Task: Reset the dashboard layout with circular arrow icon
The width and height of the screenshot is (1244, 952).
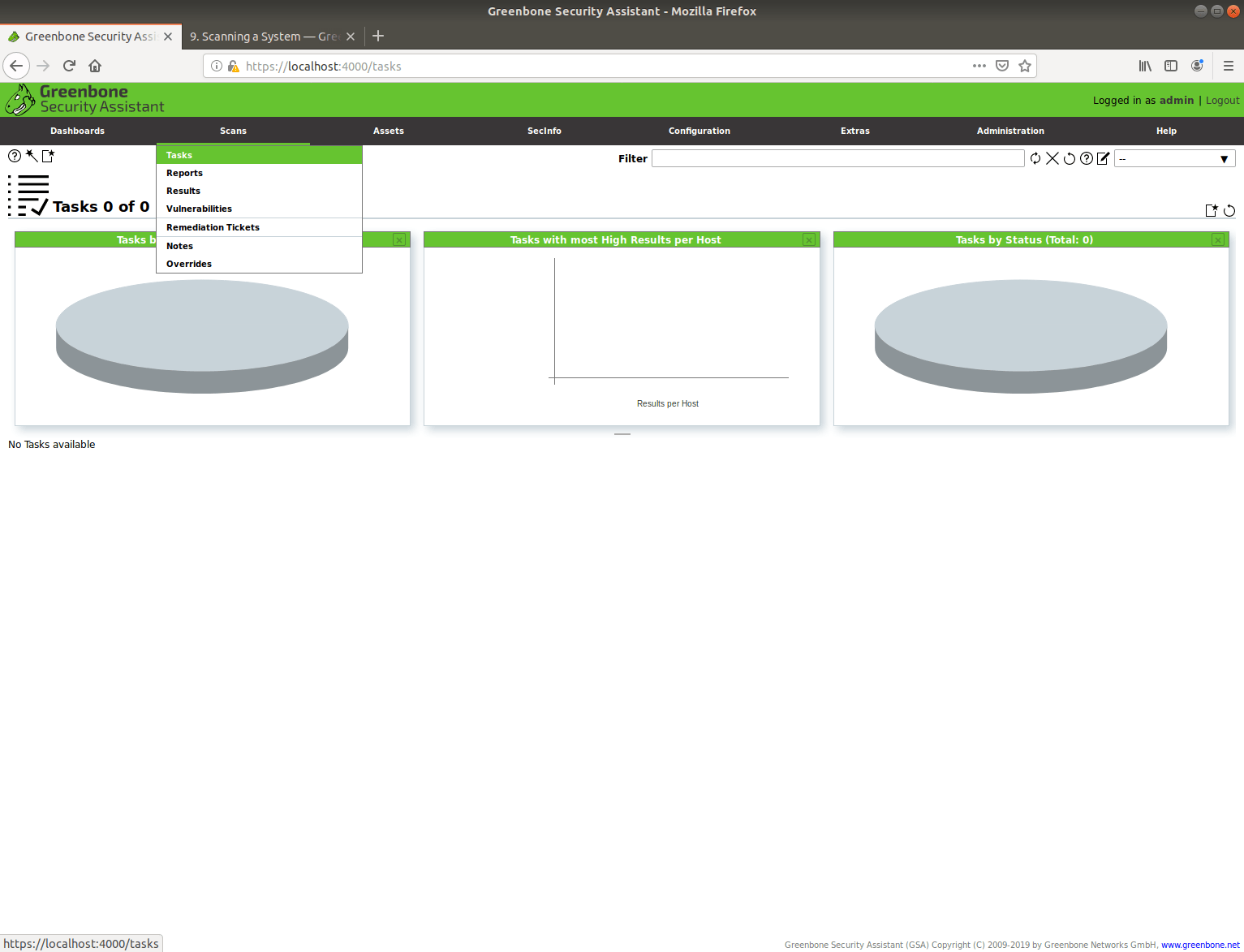Action: tap(1229, 211)
